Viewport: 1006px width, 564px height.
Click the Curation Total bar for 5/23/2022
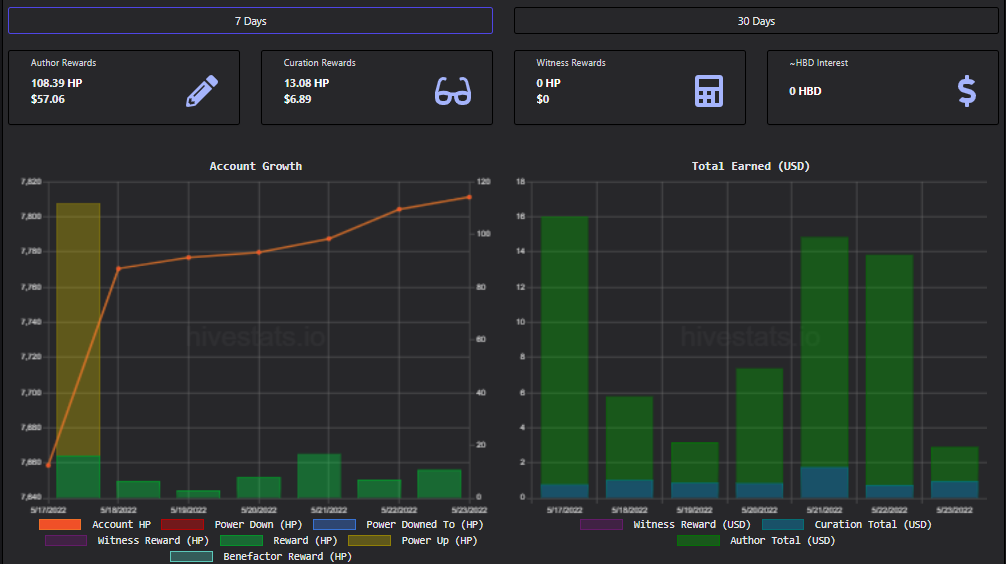point(955,490)
